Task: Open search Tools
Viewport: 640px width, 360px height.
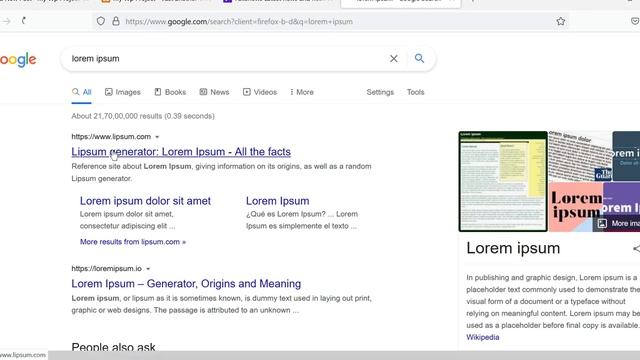Action: point(415,92)
